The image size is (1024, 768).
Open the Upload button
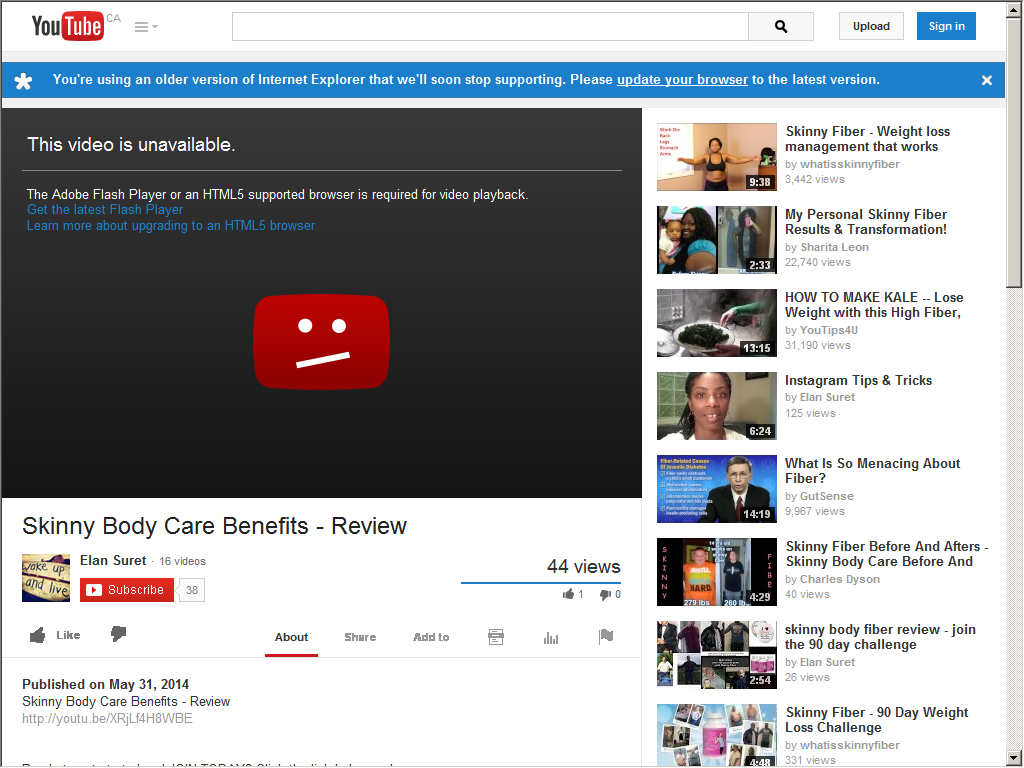coord(871,26)
